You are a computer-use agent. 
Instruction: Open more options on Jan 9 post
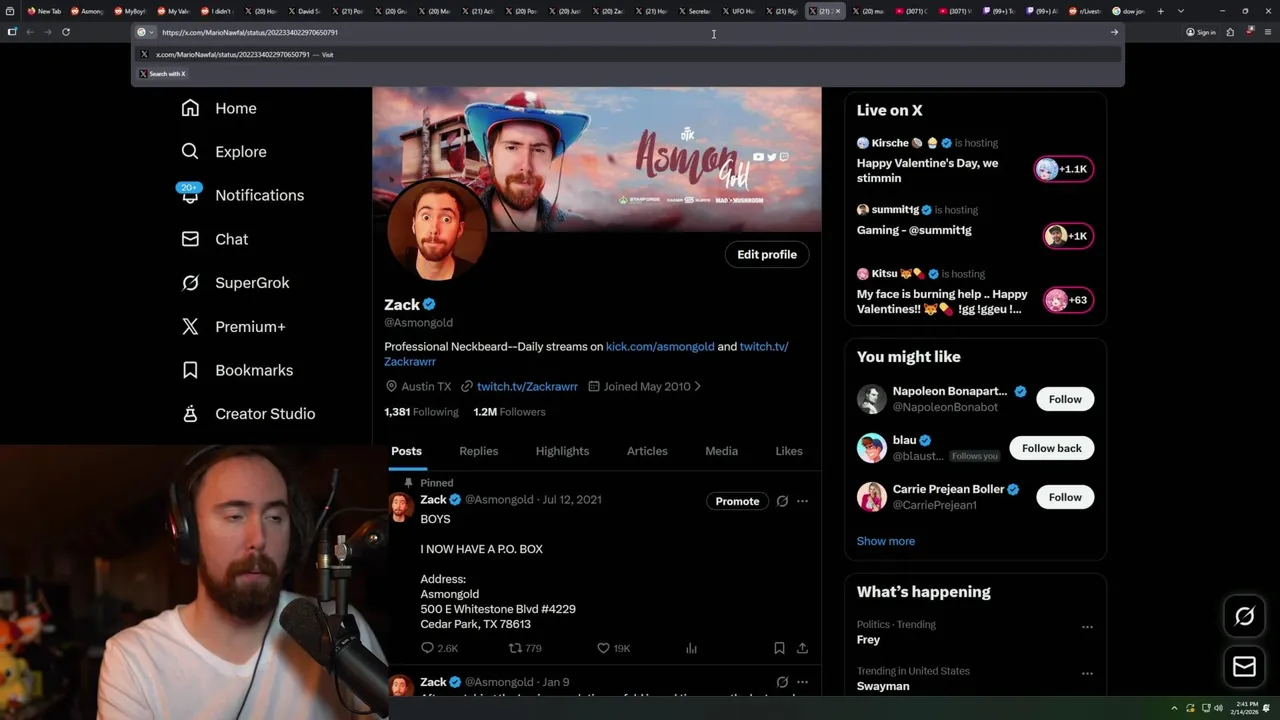[802, 682]
